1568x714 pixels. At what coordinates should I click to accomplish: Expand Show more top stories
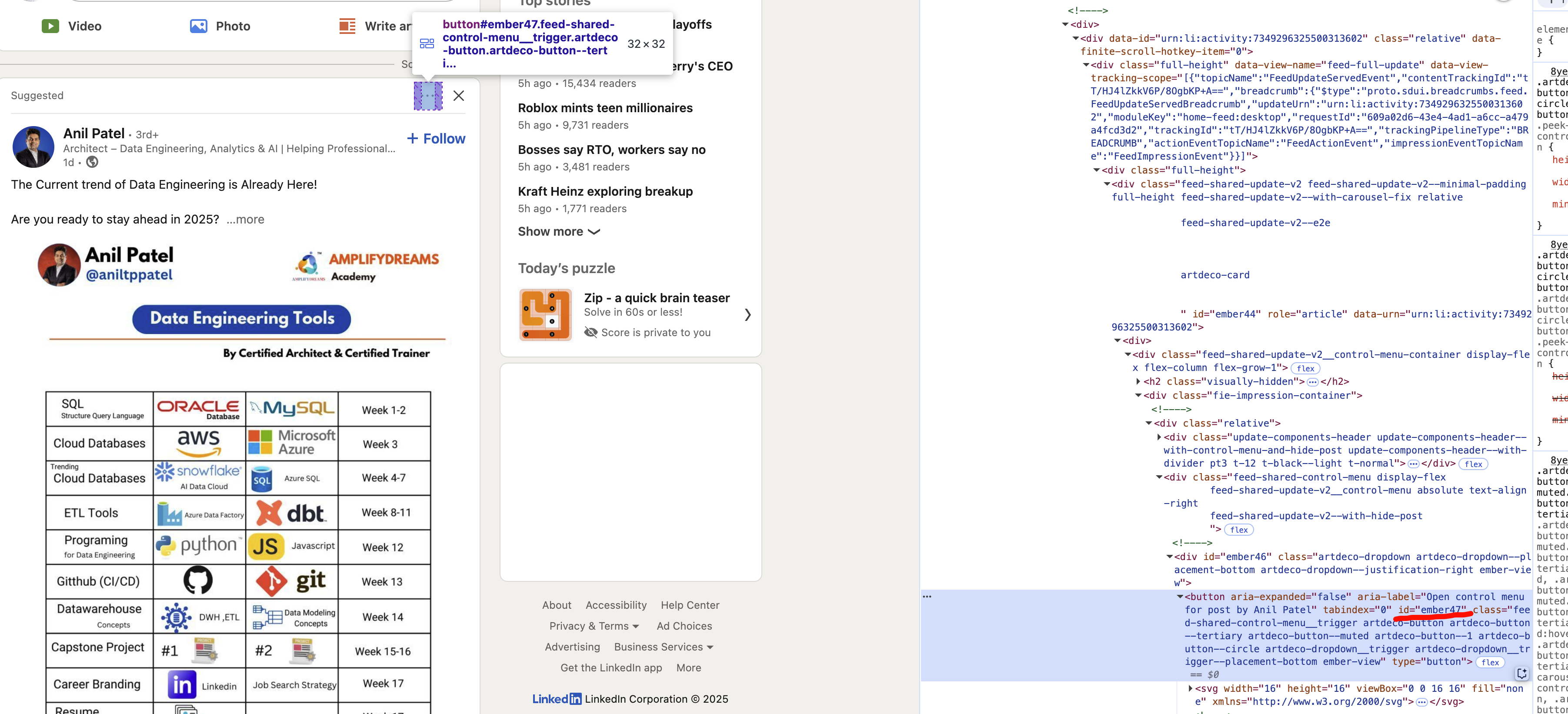pyautogui.click(x=559, y=232)
